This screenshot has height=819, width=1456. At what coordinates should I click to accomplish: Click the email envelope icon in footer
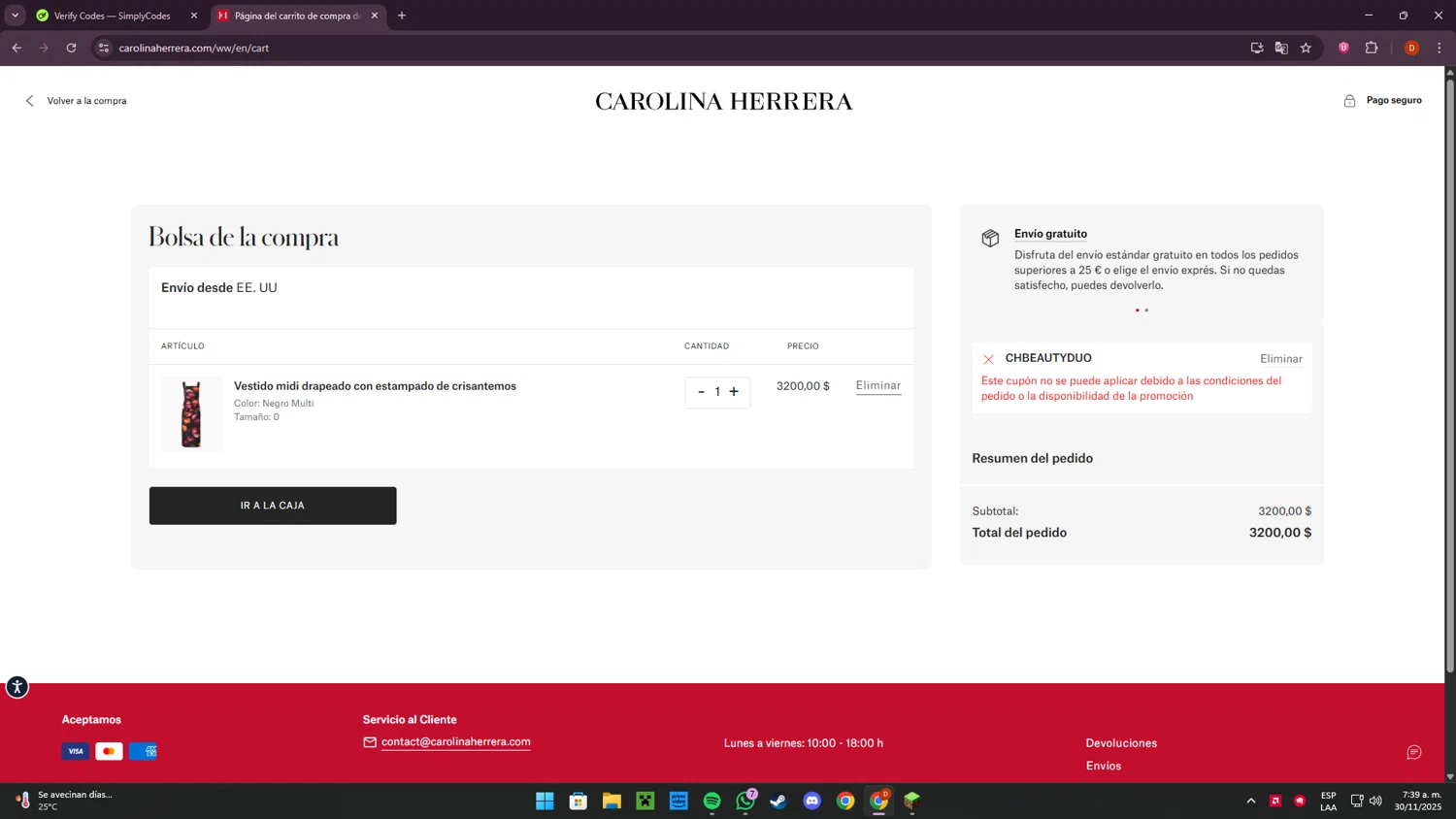point(370,742)
